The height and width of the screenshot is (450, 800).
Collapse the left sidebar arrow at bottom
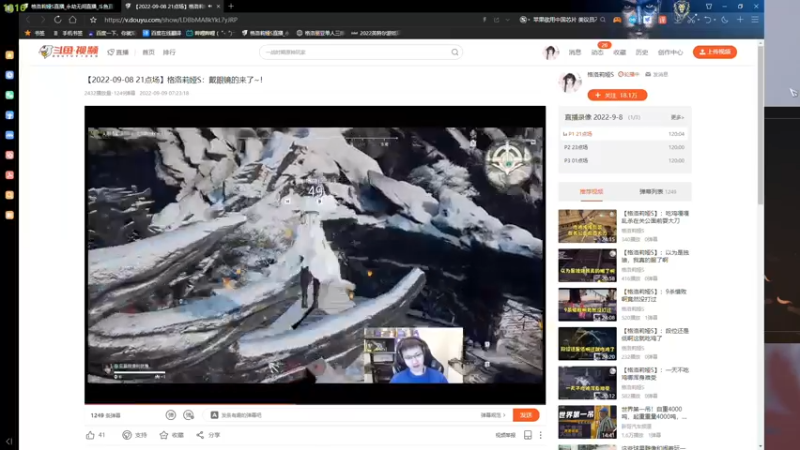9,441
